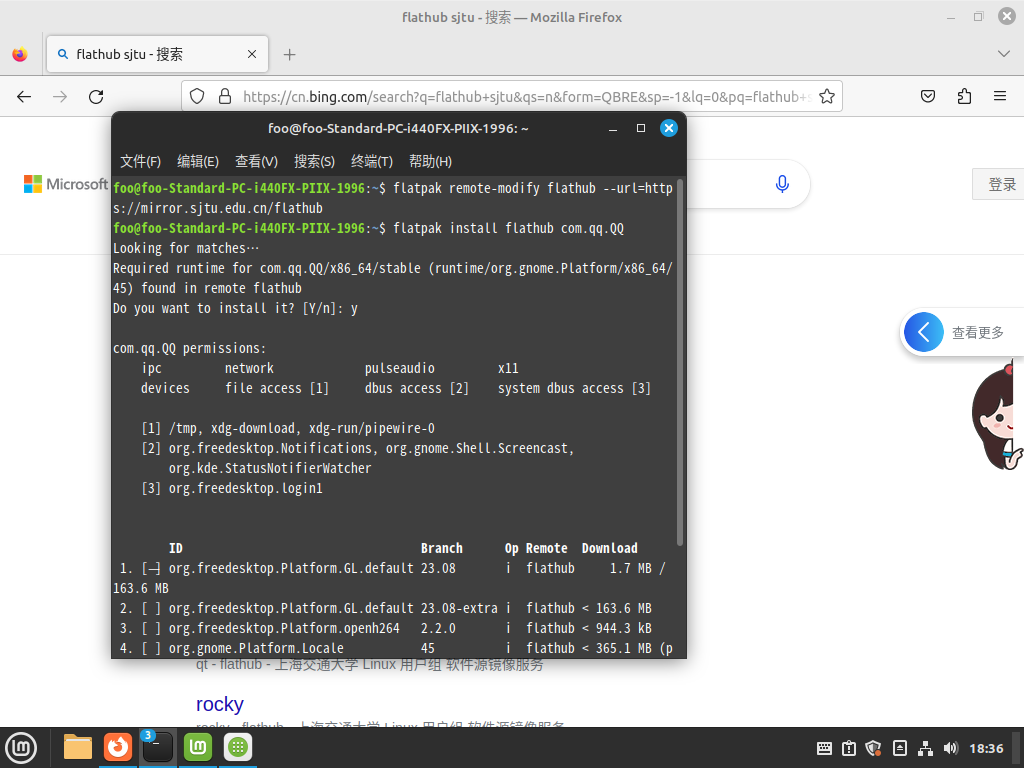Expand the list all tabs dropdown
Screen dimensions: 1024x768
pyautogui.click(x=1004, y=54)
